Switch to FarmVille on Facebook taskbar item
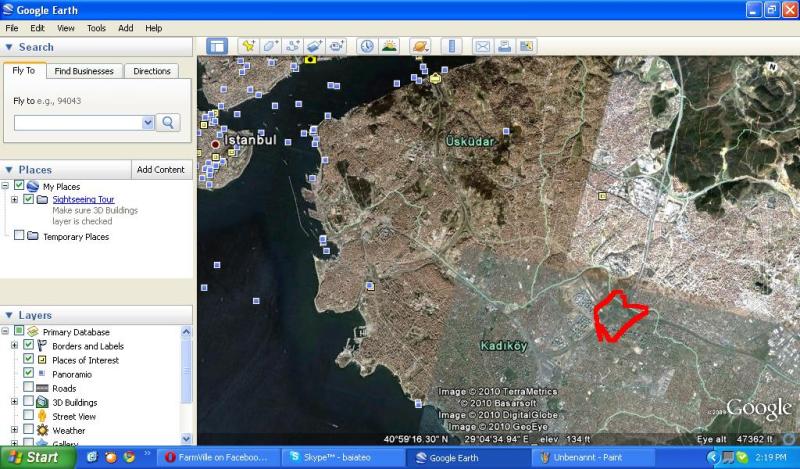 click(217, 457)
